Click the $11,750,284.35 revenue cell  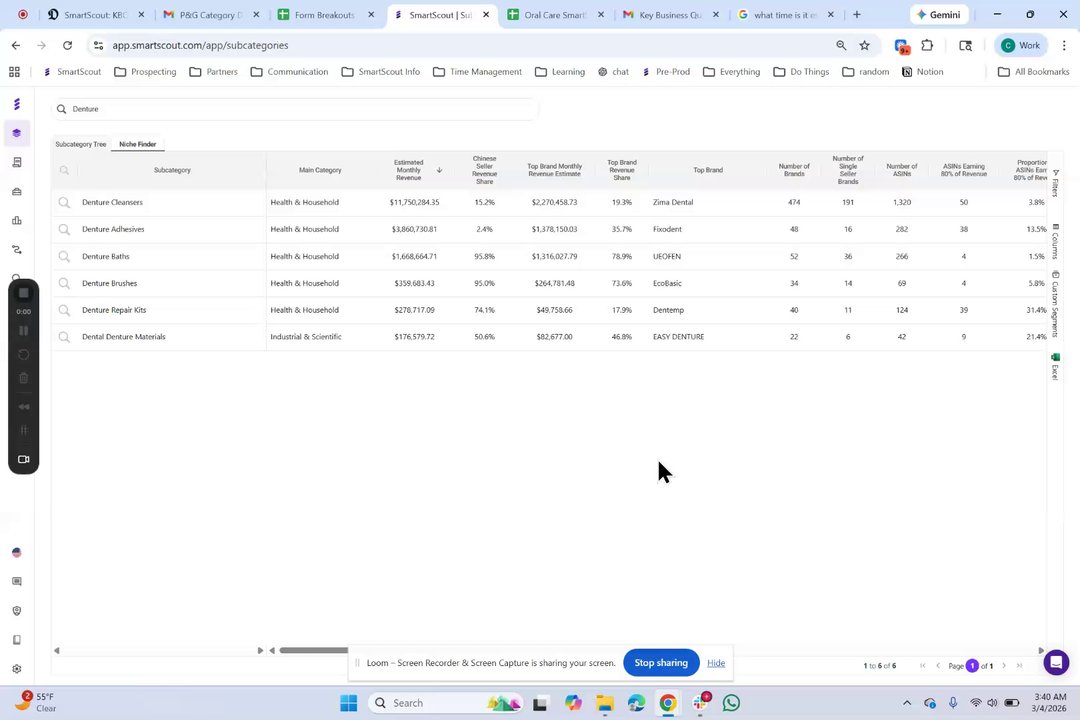[x=414, y=203]
